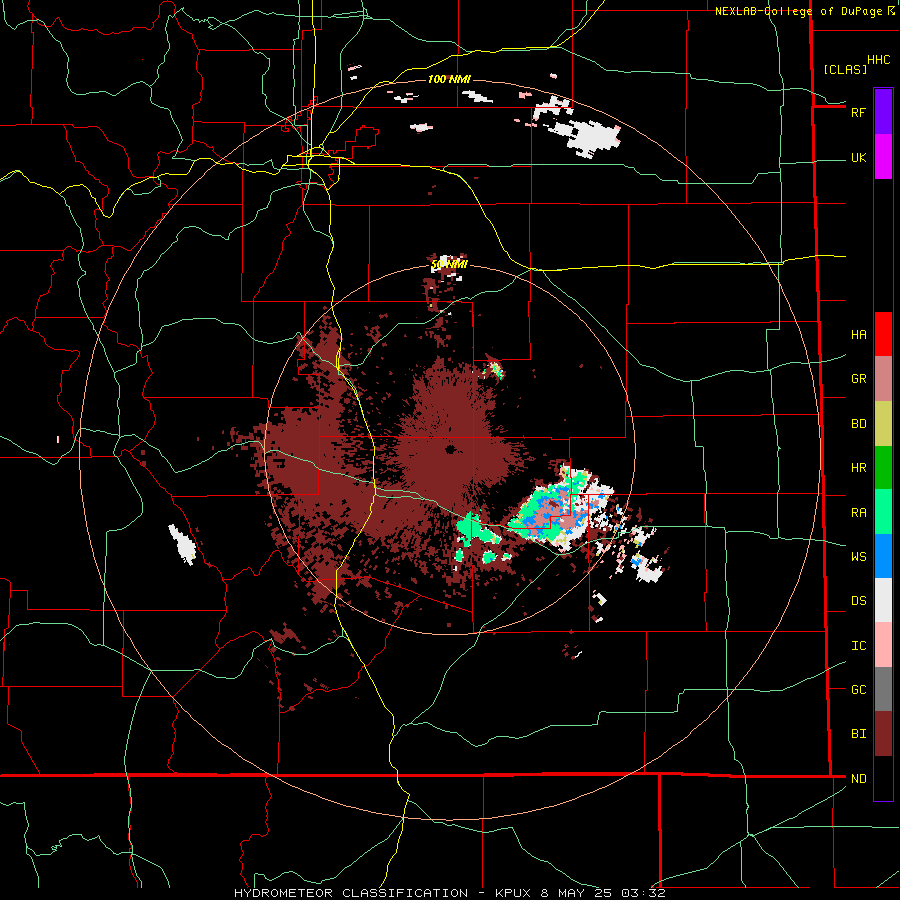Select the GC legend label
This screenshot has width=900, height=900.
pos(858,690)
